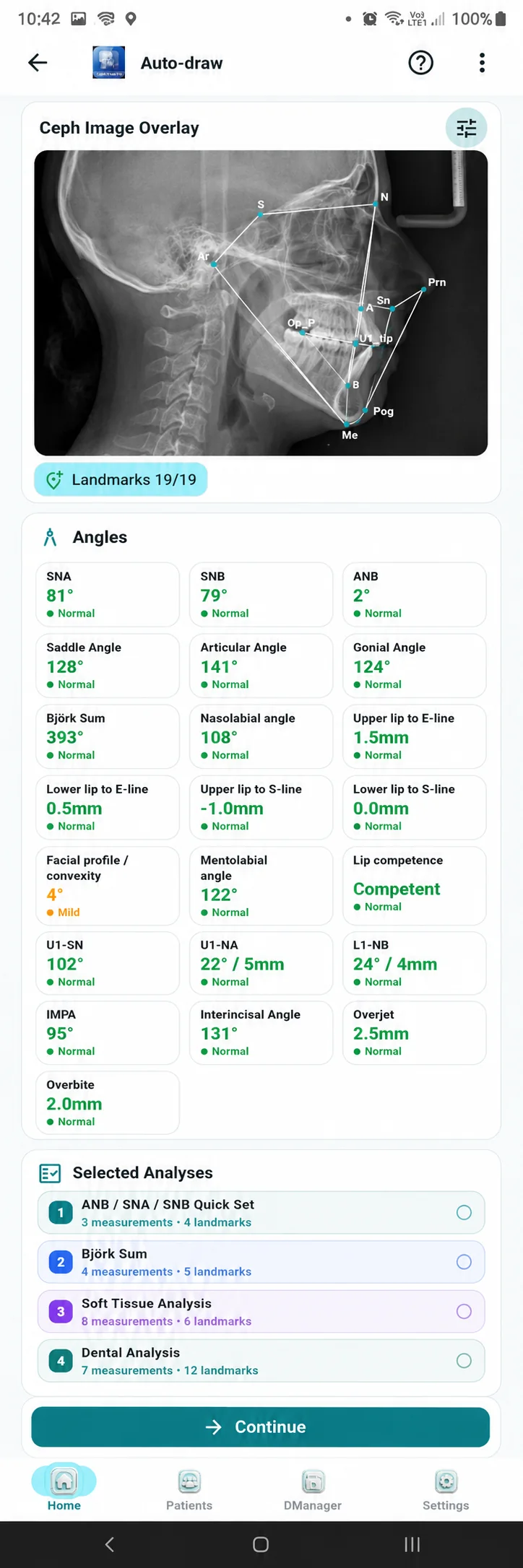523x1568 pixels.
Task: Tap the Angles compass icon
Action: point(50,537)
